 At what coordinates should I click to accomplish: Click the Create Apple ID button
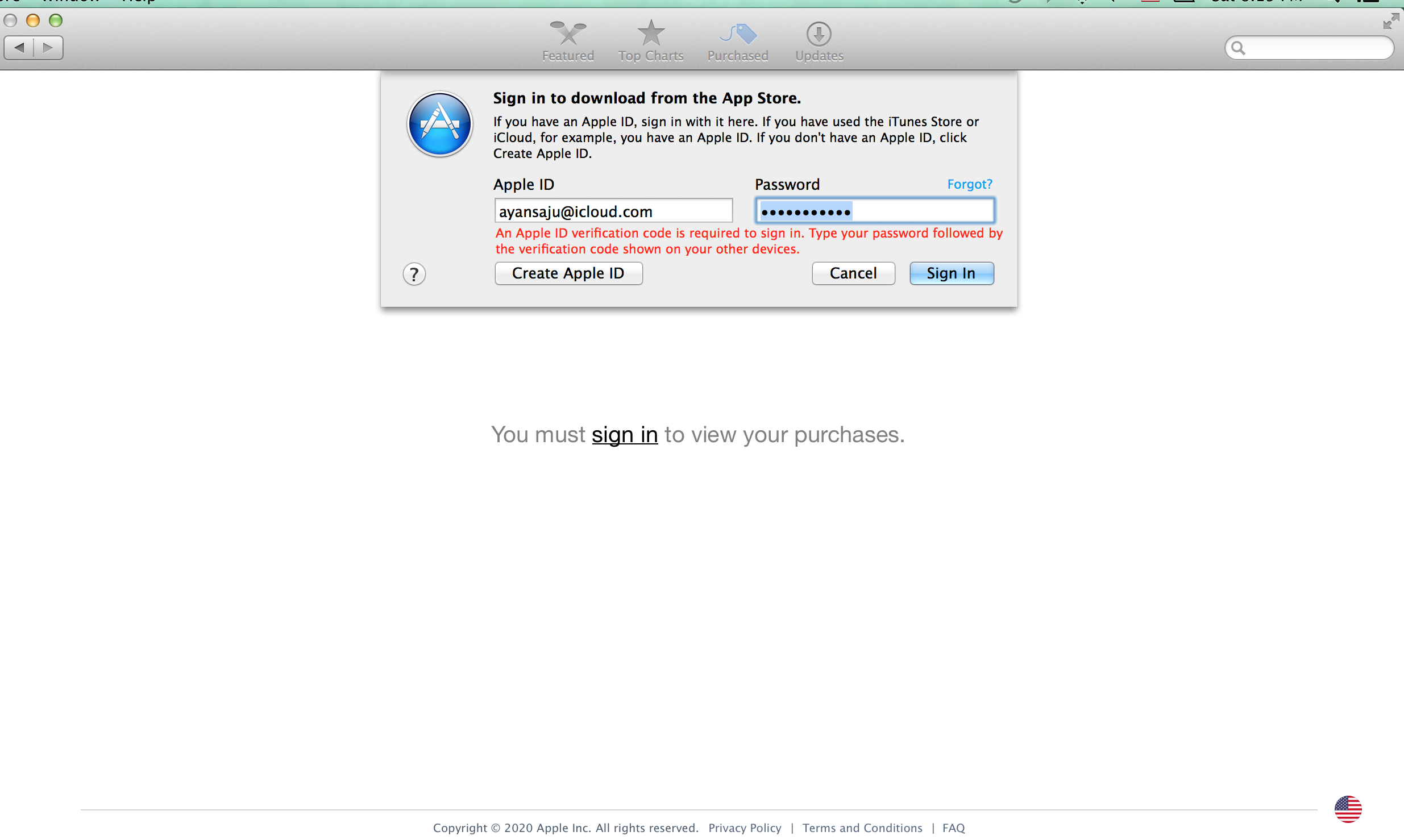[x=568, y=273]
